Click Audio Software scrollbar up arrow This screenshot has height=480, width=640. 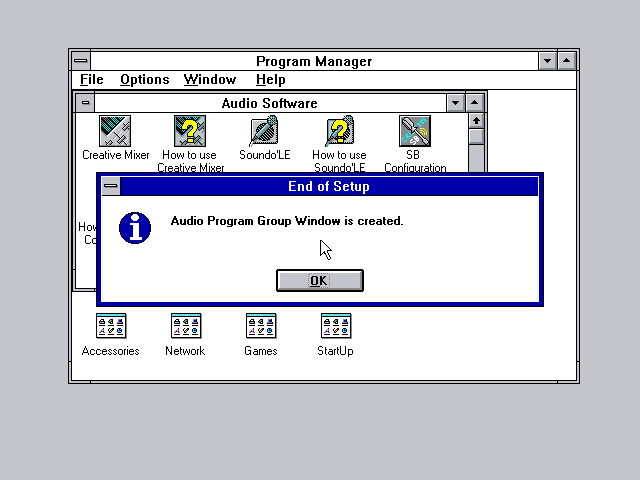[476, 121]
